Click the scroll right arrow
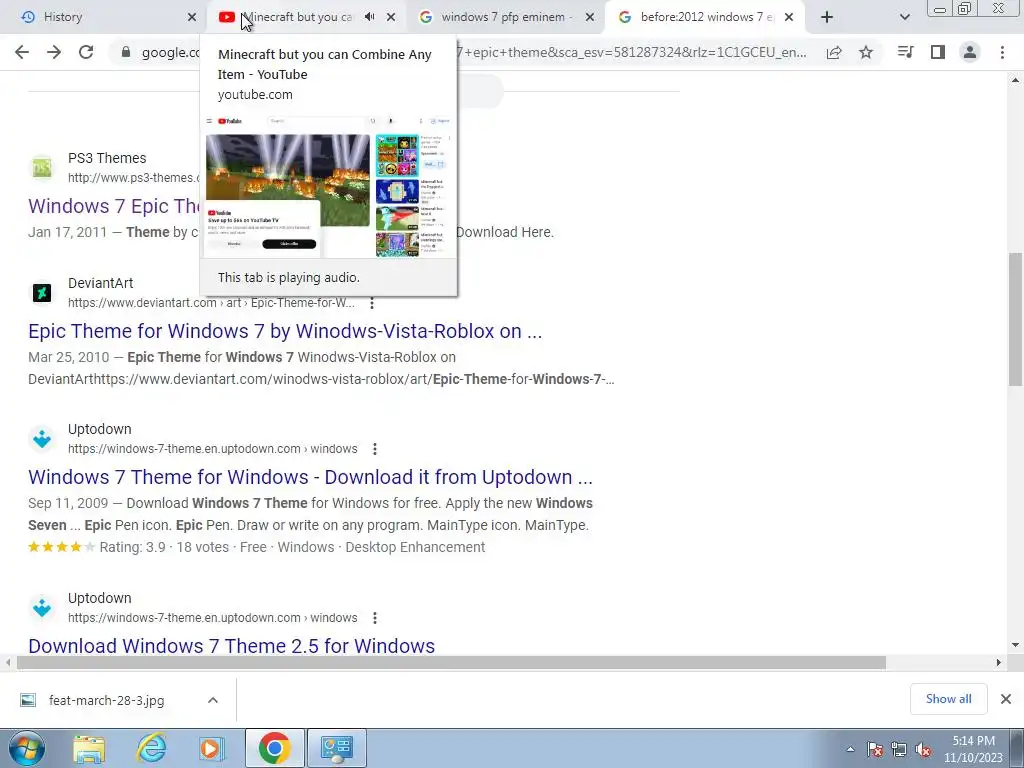The width and height of the screenshot is (1024, 768). pyautogui.click(x=999, y=662)
